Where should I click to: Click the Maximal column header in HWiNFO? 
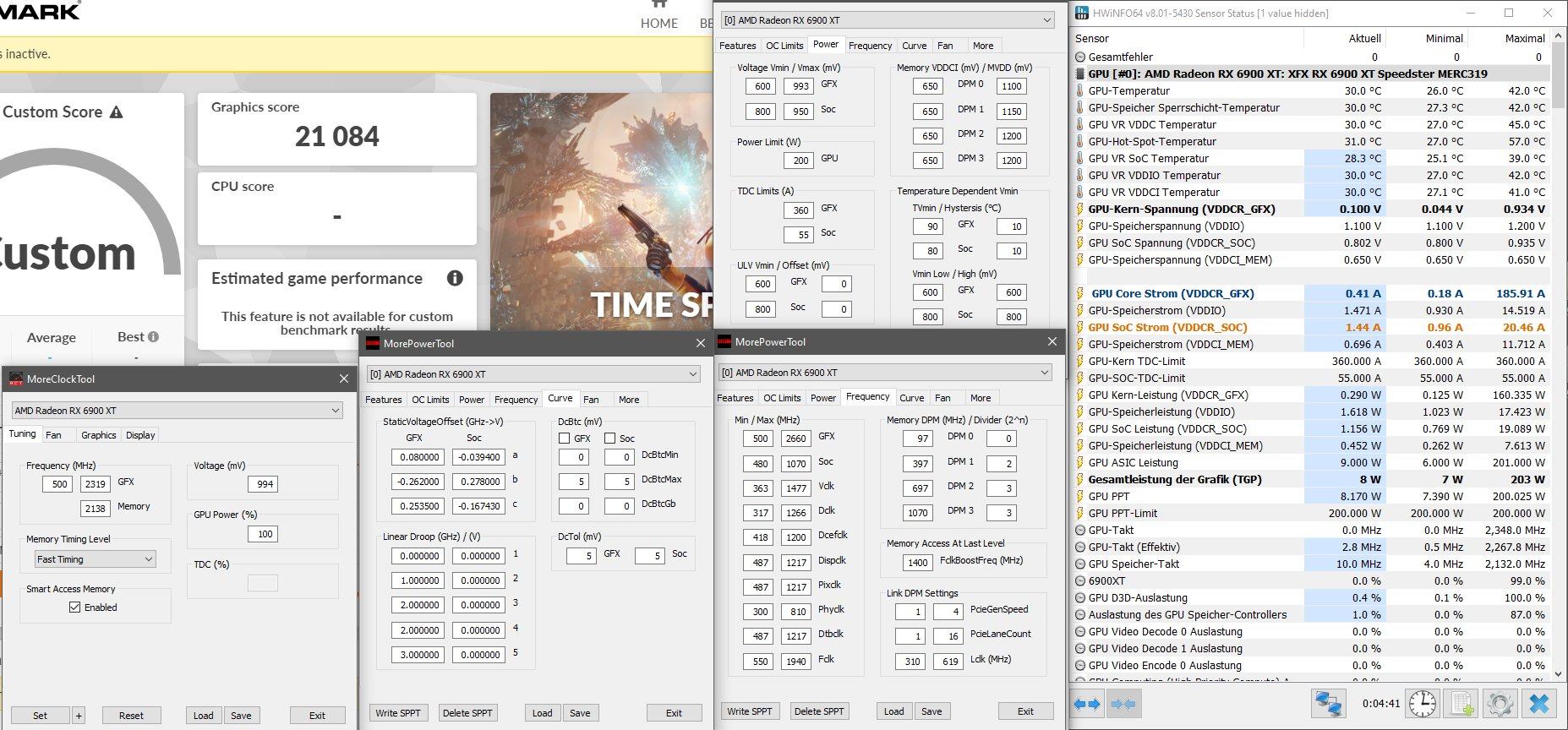[1525, 38]
